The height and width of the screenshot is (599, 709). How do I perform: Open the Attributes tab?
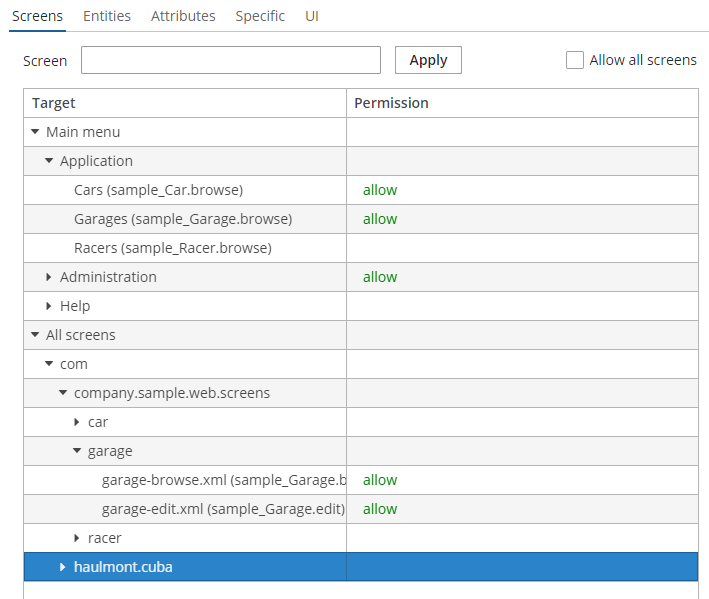coord(183,16)
